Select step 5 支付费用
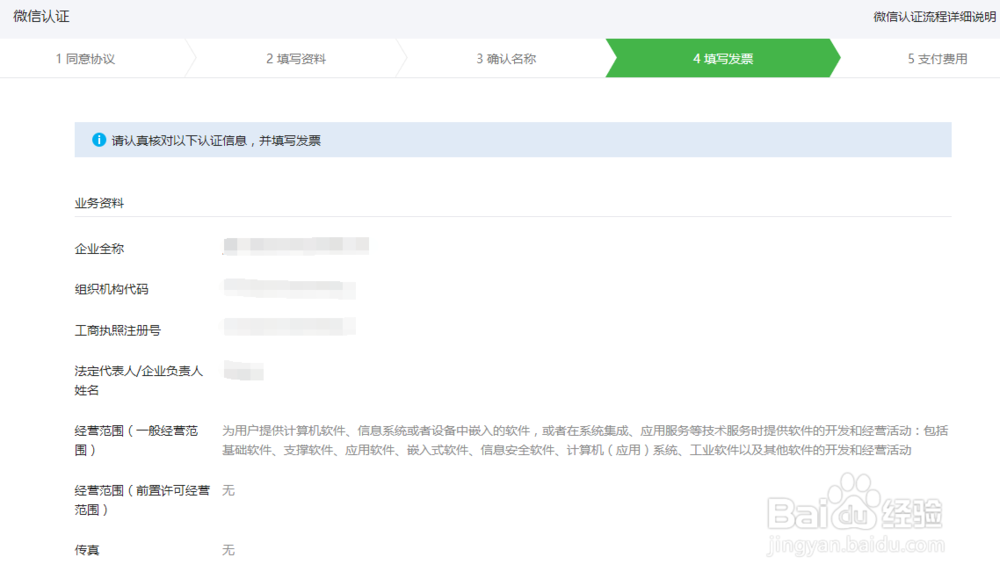1000x579 pixels. coord(938,59)
